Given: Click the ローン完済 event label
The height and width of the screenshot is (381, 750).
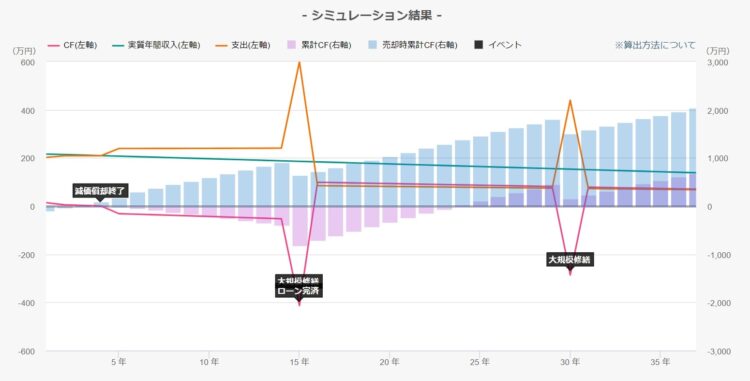Looking at the screenshot, I should tap(298, 291).
